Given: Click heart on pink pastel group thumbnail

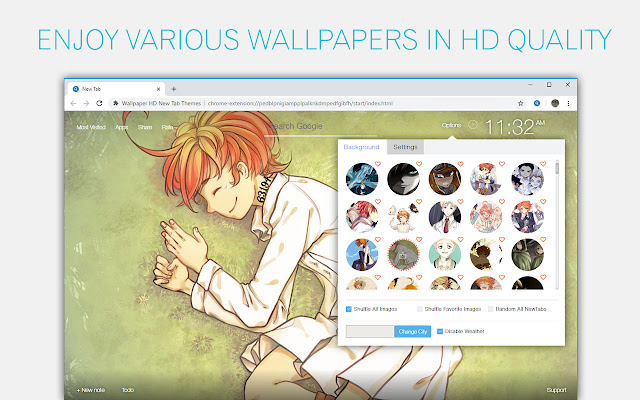Looking at the screenshot, I should [502, 202].
